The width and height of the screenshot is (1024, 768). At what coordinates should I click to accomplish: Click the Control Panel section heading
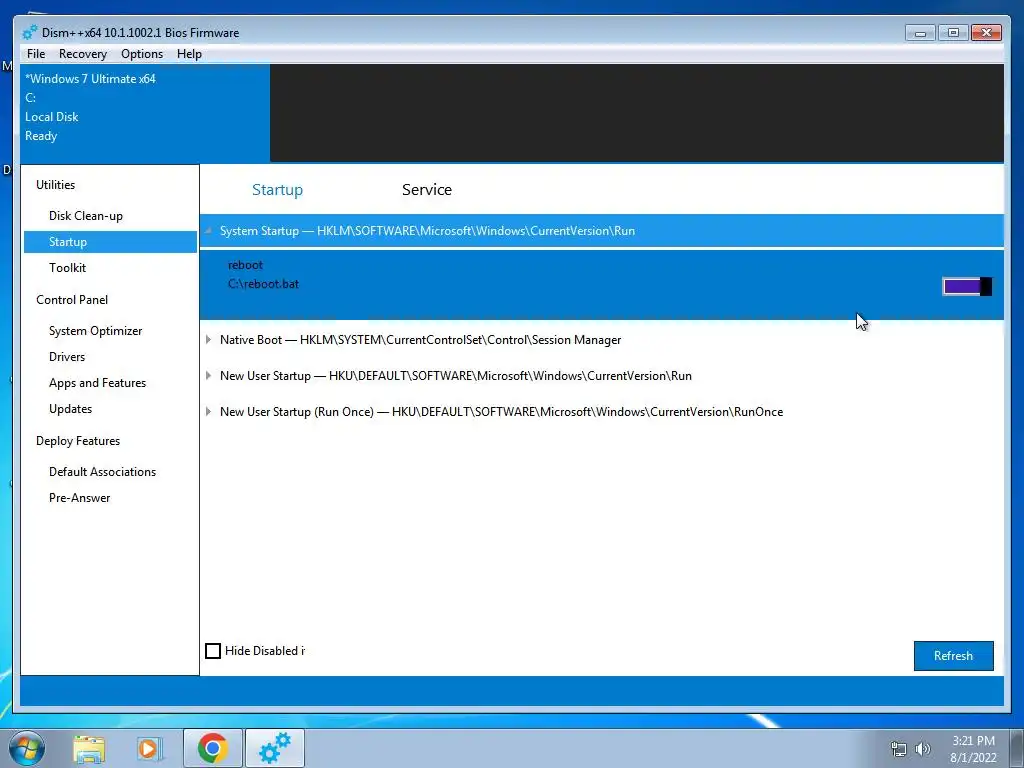72,300
